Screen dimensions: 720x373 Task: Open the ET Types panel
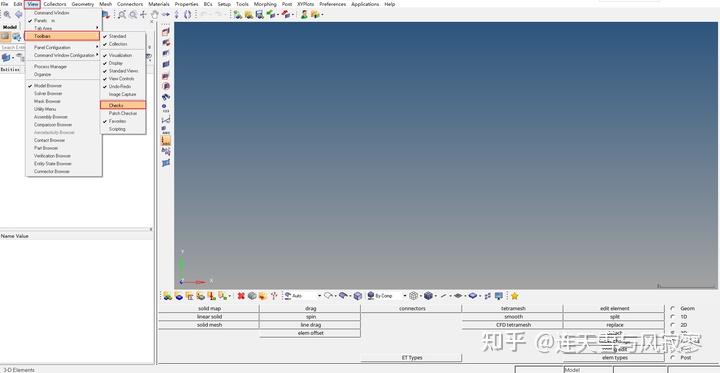point(411,357)
